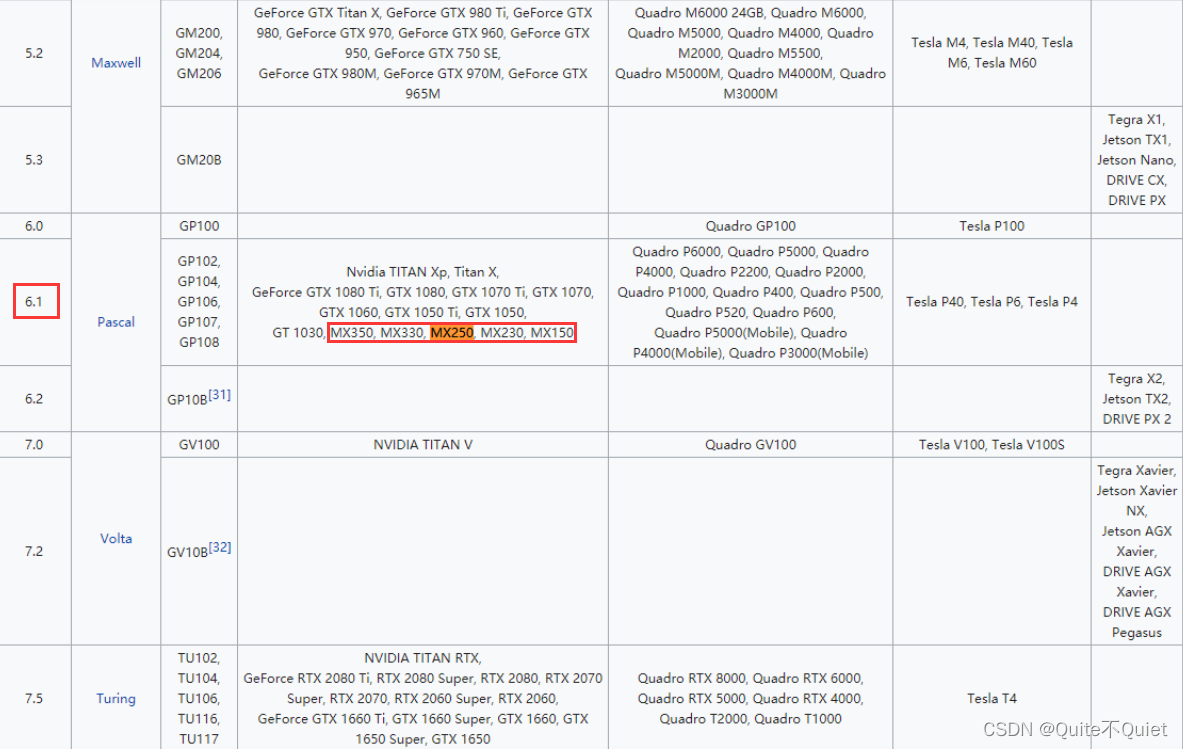Click the Tesla P40, P6, P4 cell

[x=992, y=302]
